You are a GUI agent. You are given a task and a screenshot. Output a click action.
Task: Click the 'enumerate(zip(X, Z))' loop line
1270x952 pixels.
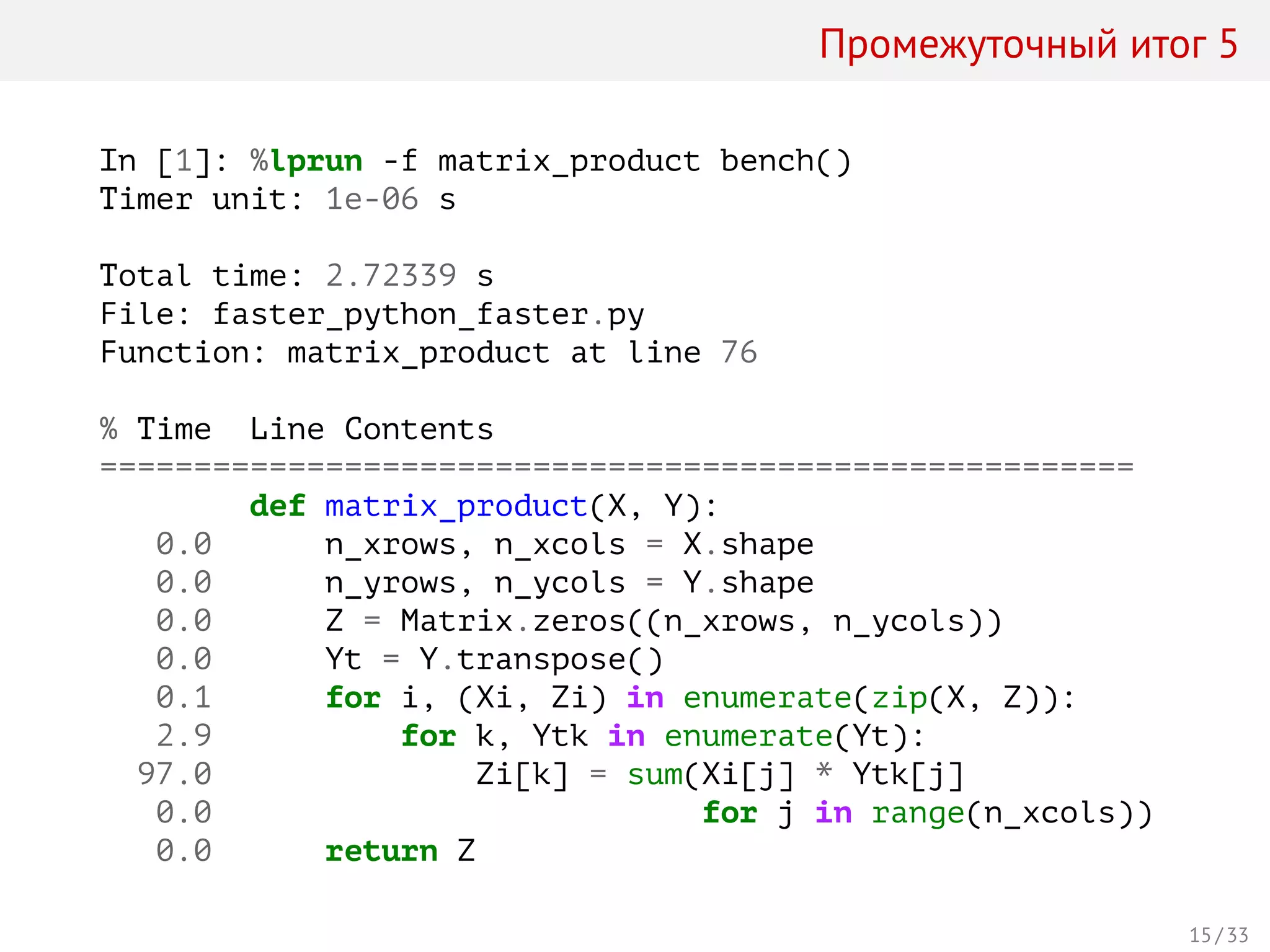701,699
